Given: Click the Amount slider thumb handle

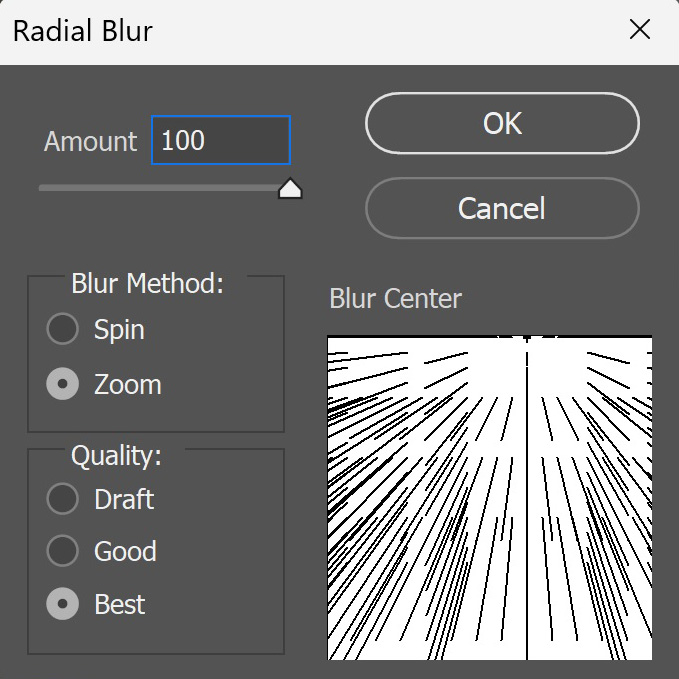Looking at the screenshot, I should pos(290,188).
